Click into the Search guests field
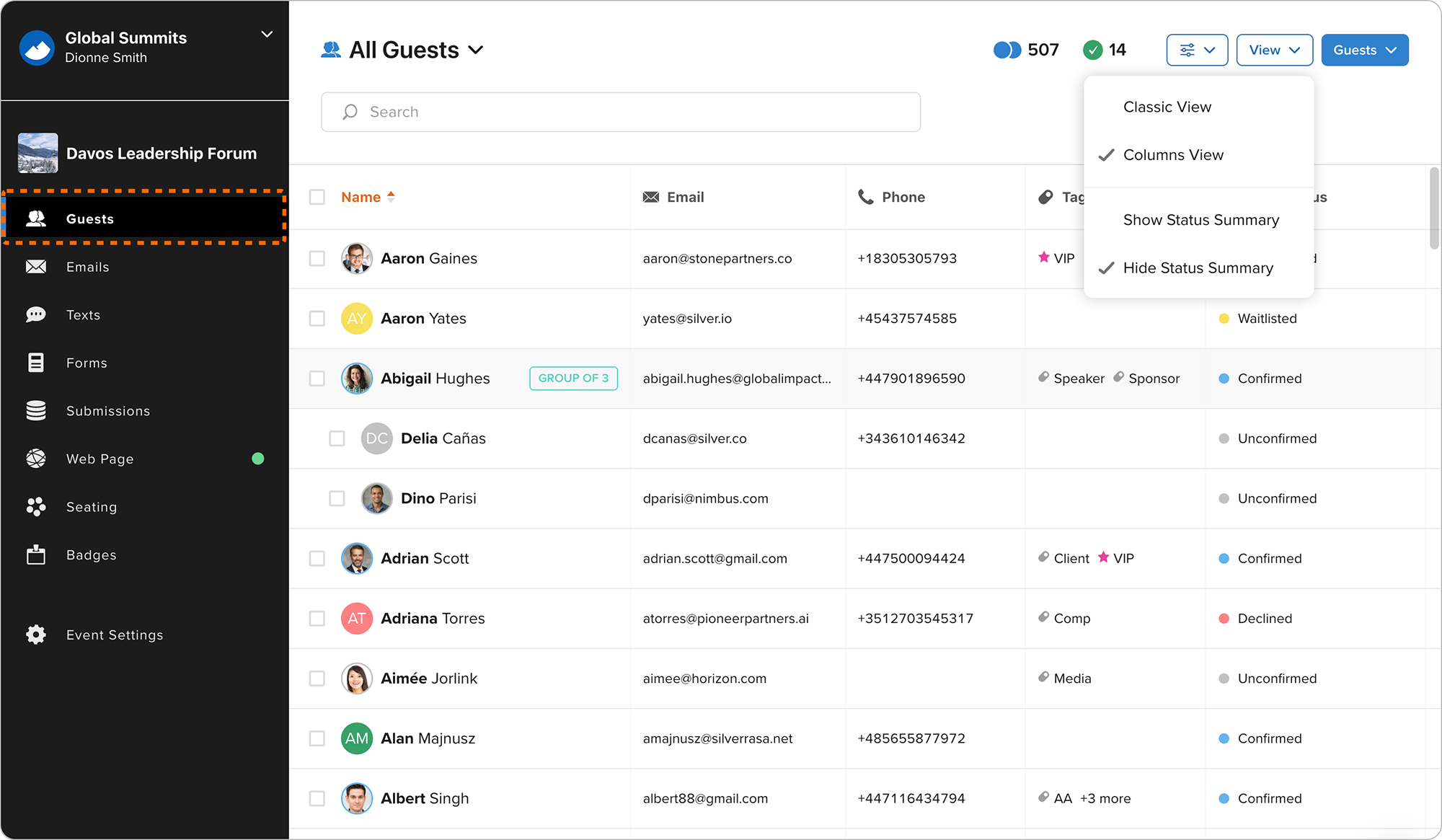1442x840 pixels. coord(620,112)
